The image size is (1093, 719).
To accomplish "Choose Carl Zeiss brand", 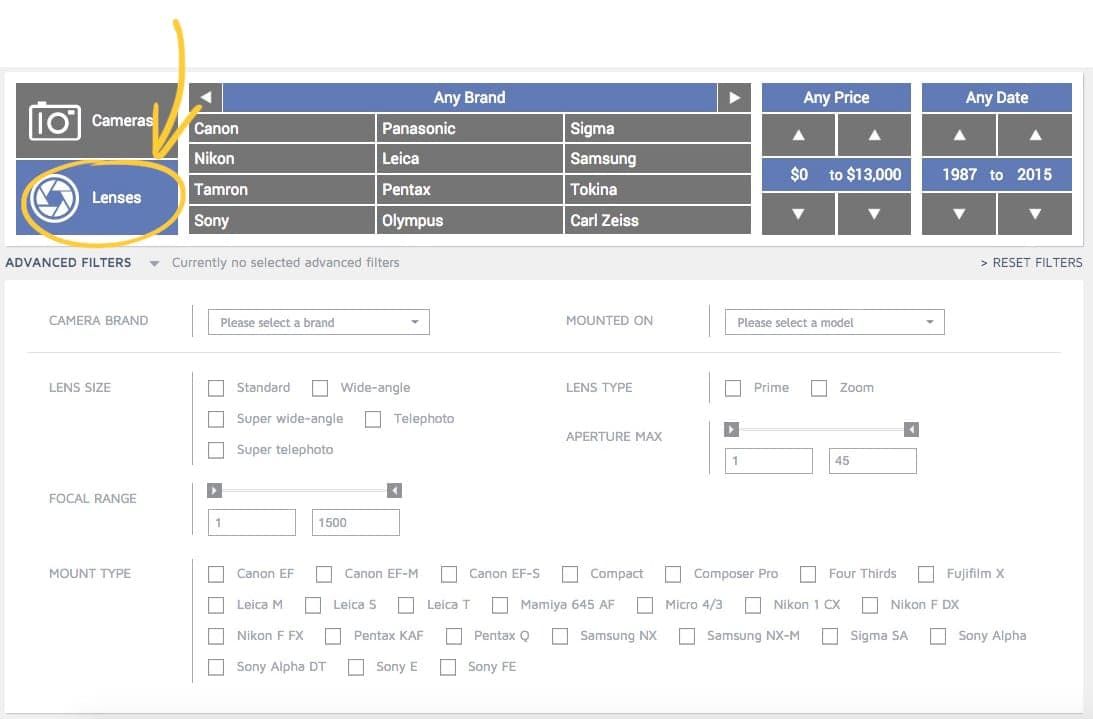I will pyautogui.click(x=658, y=220).
